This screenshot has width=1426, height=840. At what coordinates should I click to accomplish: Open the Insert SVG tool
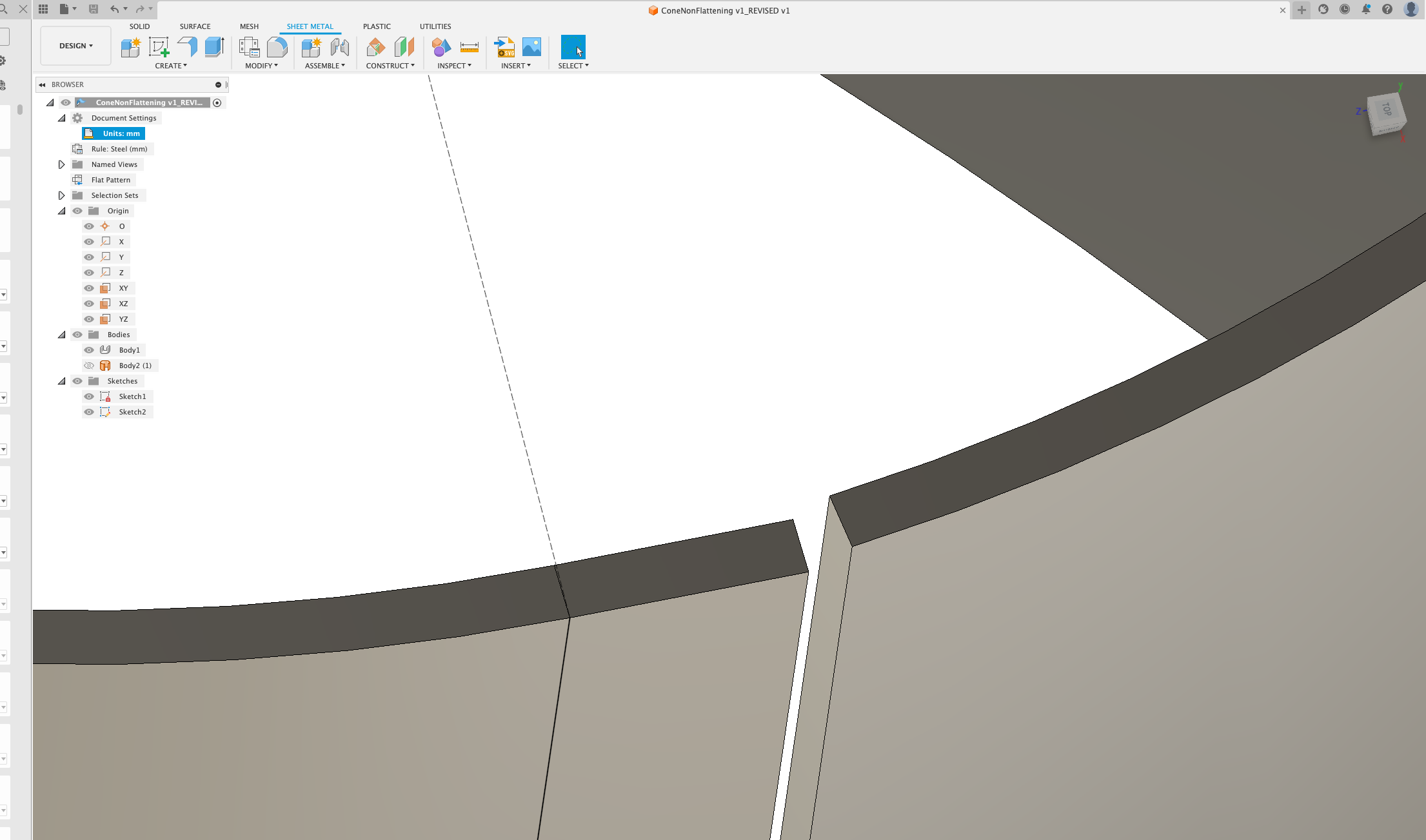[504, 46]
